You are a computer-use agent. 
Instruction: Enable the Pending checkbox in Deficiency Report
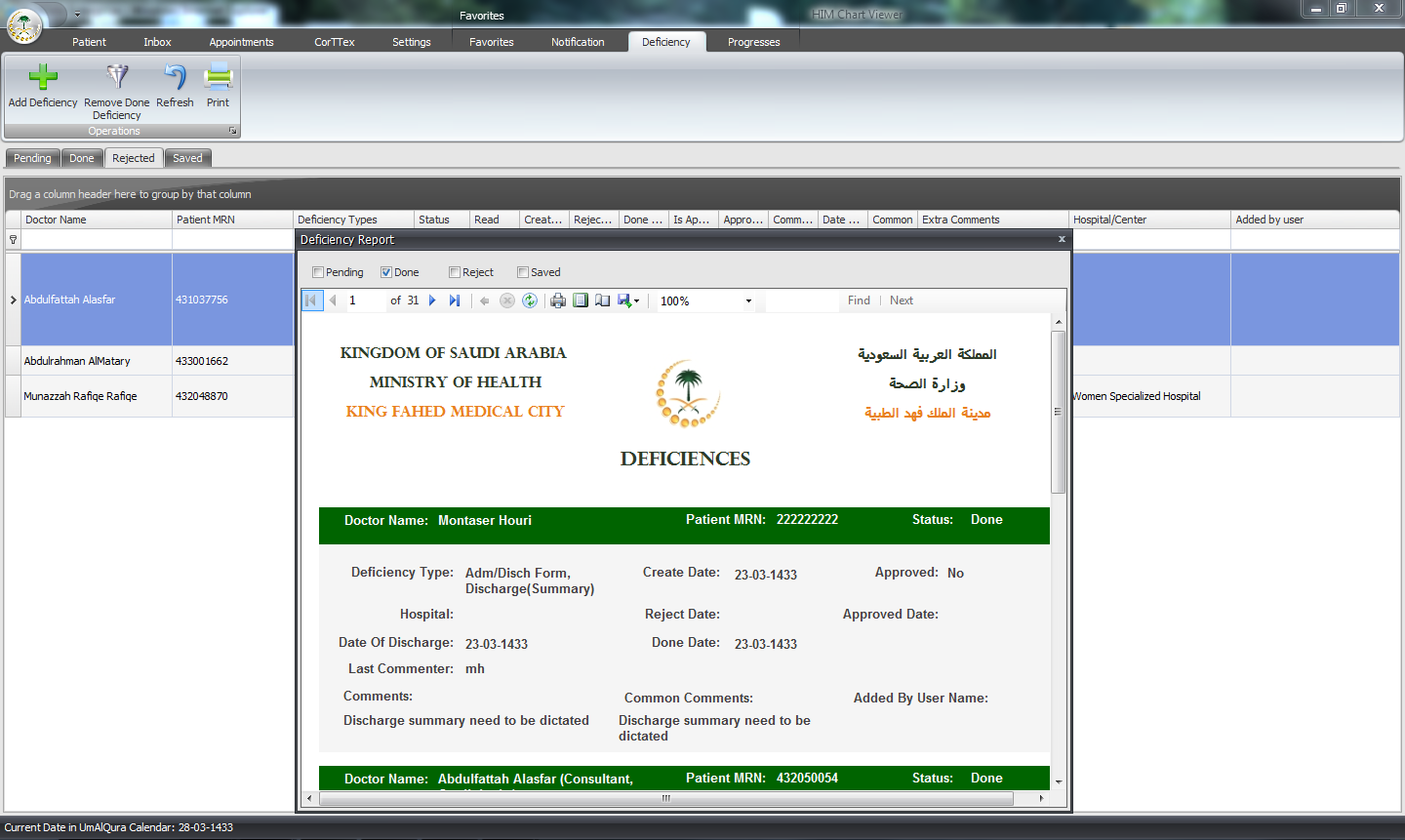point(318,272)
